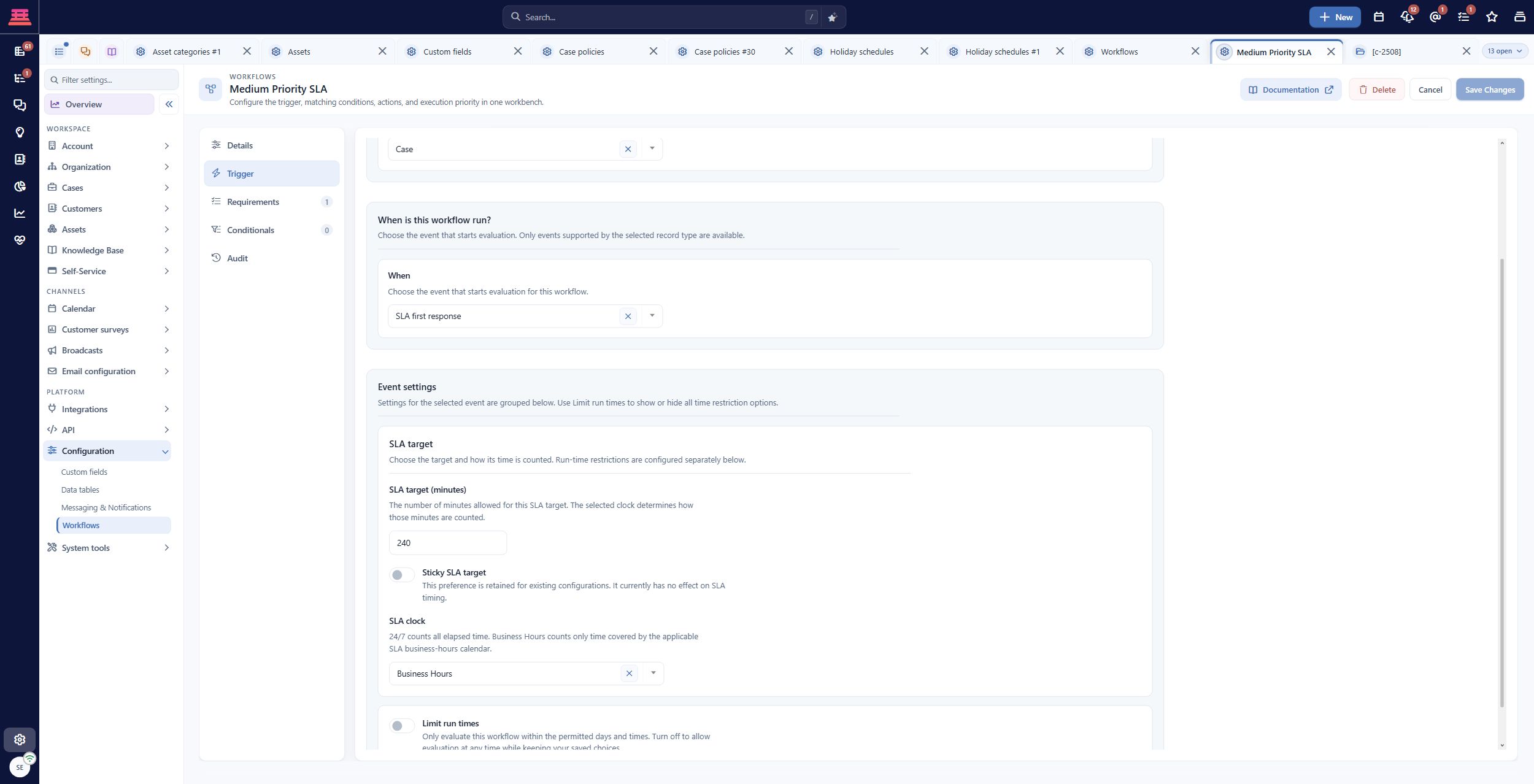
Task: Click the vertical scrollbar of workflow panel
Action: (1502, 482)
